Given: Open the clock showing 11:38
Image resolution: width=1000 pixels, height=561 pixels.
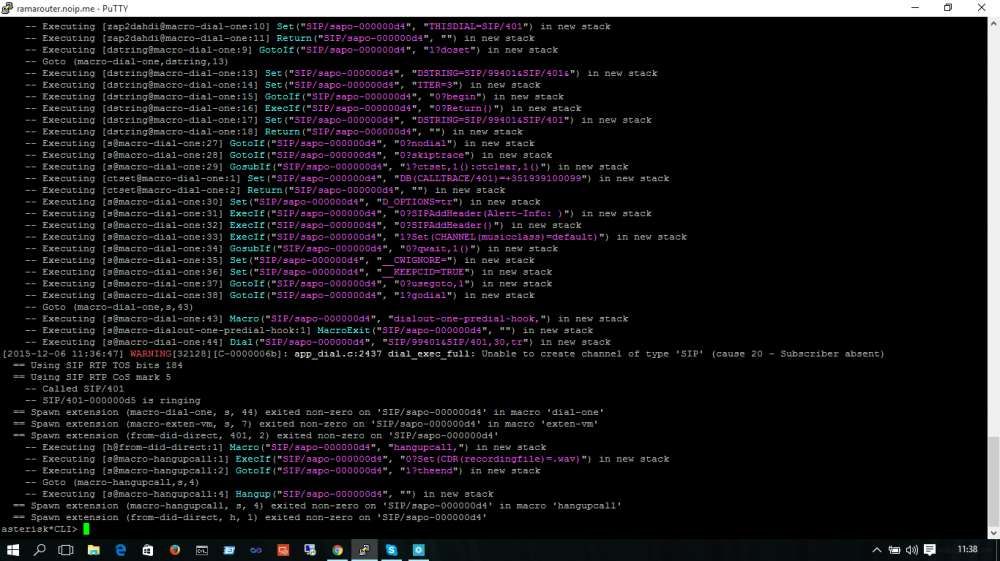Looking at the screenshot, I should [967, 549].
